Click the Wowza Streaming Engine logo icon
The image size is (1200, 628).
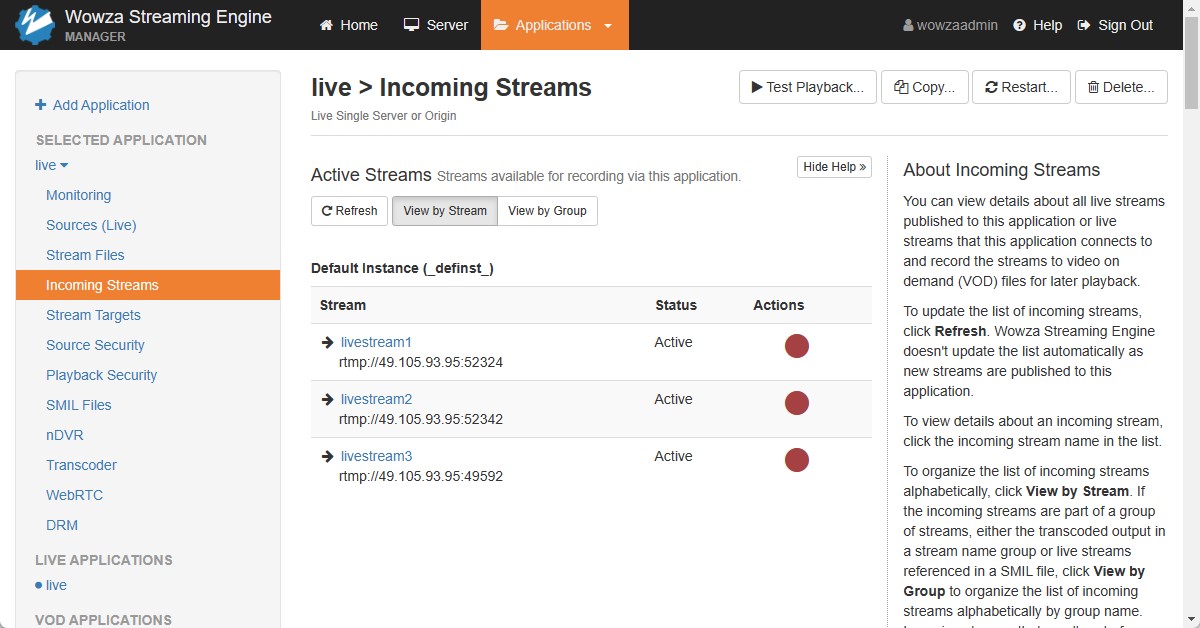click(34, 25)
